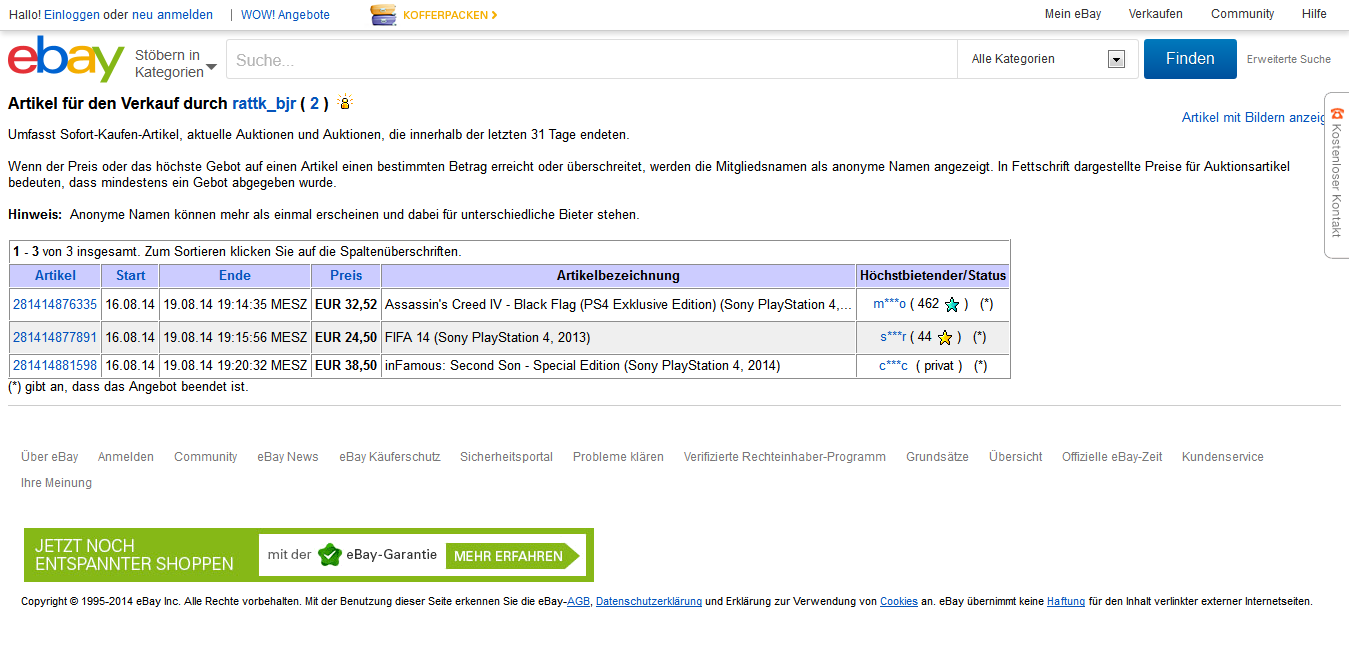Open the AGB link in copyright notice

click(578, 602)
